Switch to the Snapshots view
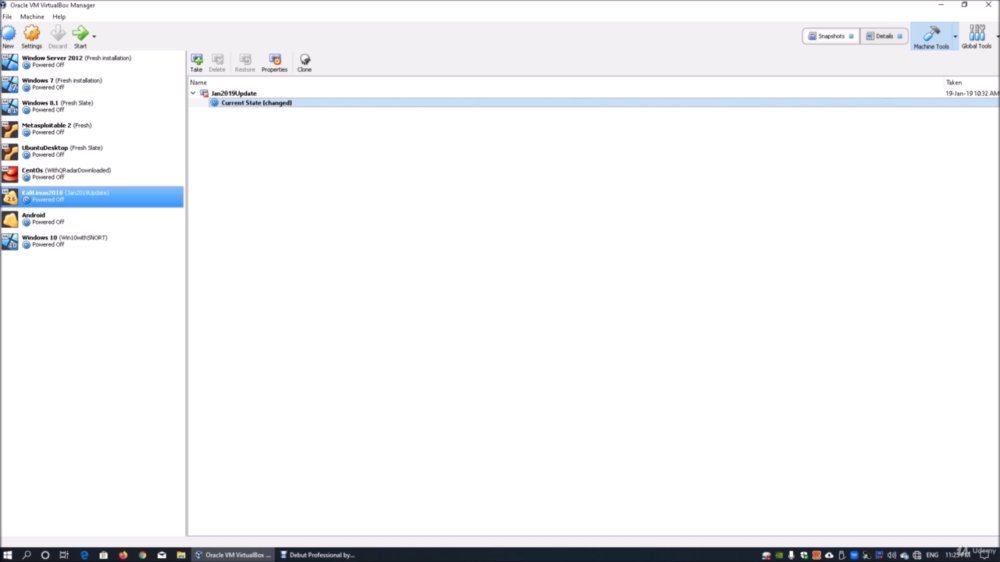1000x562 pixels. [830, 36]
